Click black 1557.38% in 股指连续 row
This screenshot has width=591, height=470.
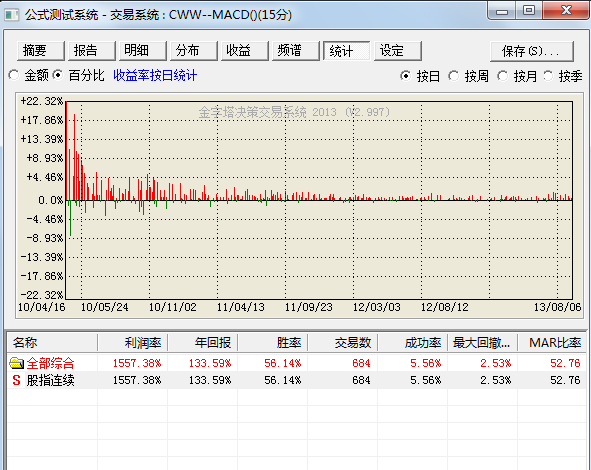coord(137,380)
